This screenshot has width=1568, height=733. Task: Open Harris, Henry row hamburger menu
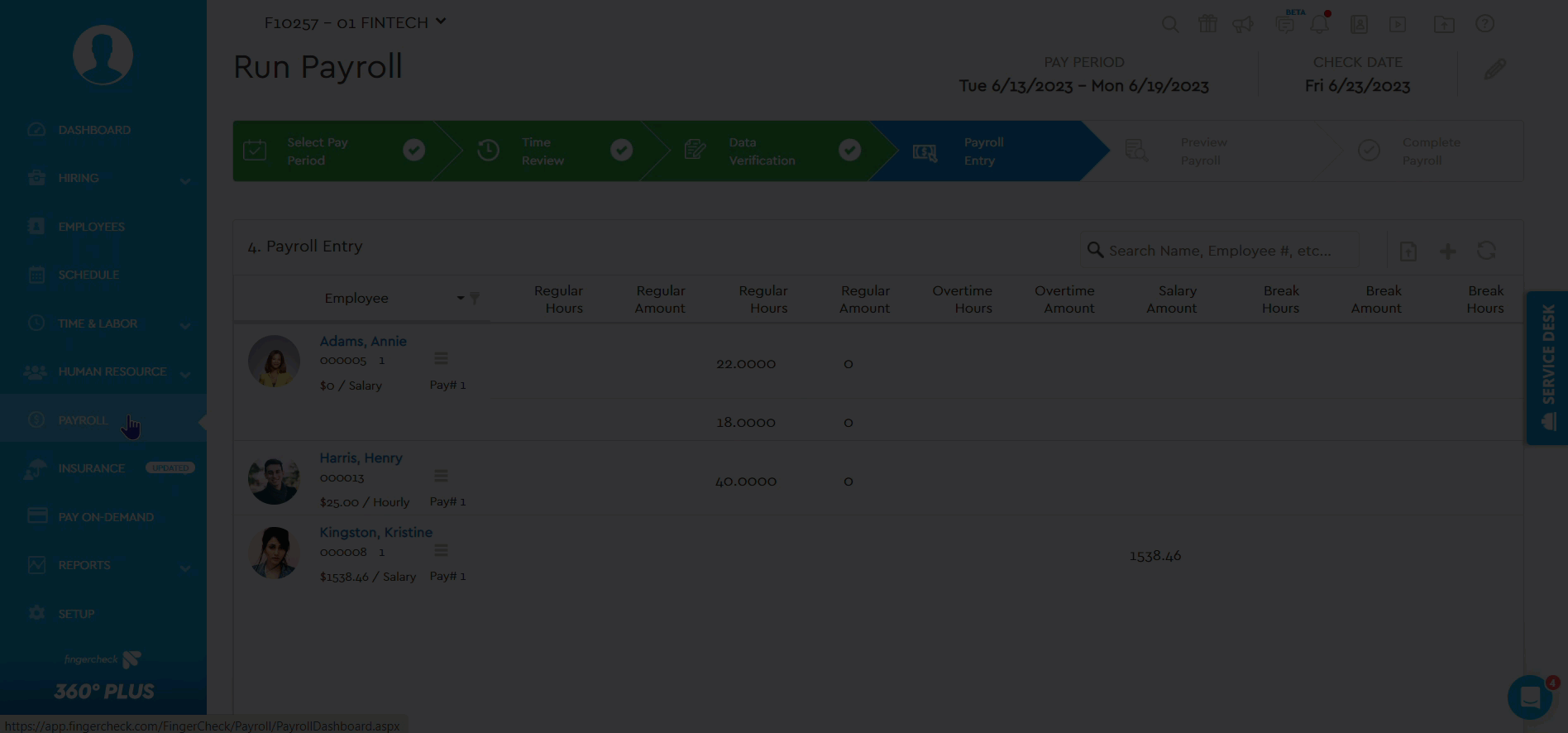(441, 476)
